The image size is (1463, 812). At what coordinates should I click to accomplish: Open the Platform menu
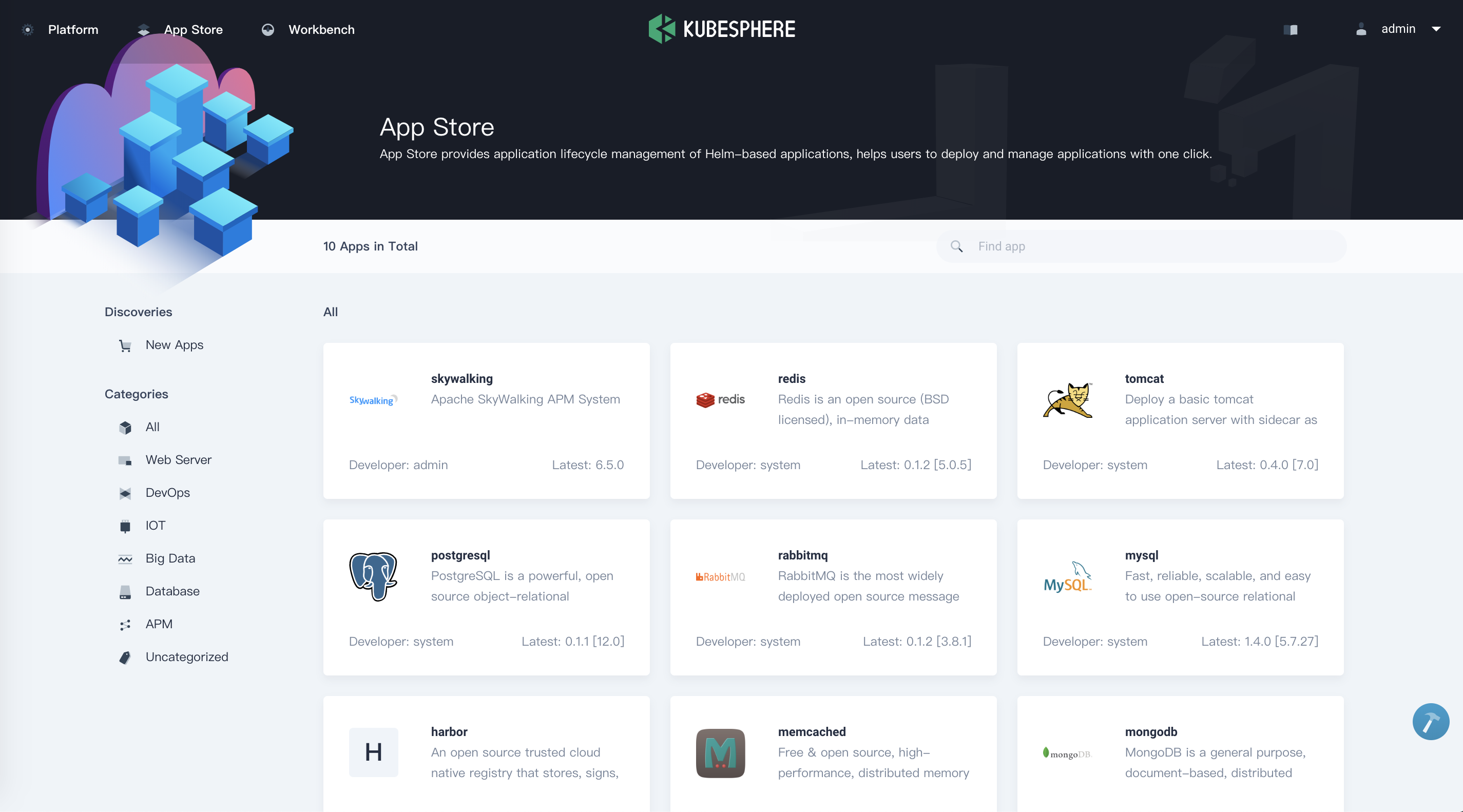click(x=73, y=30)
